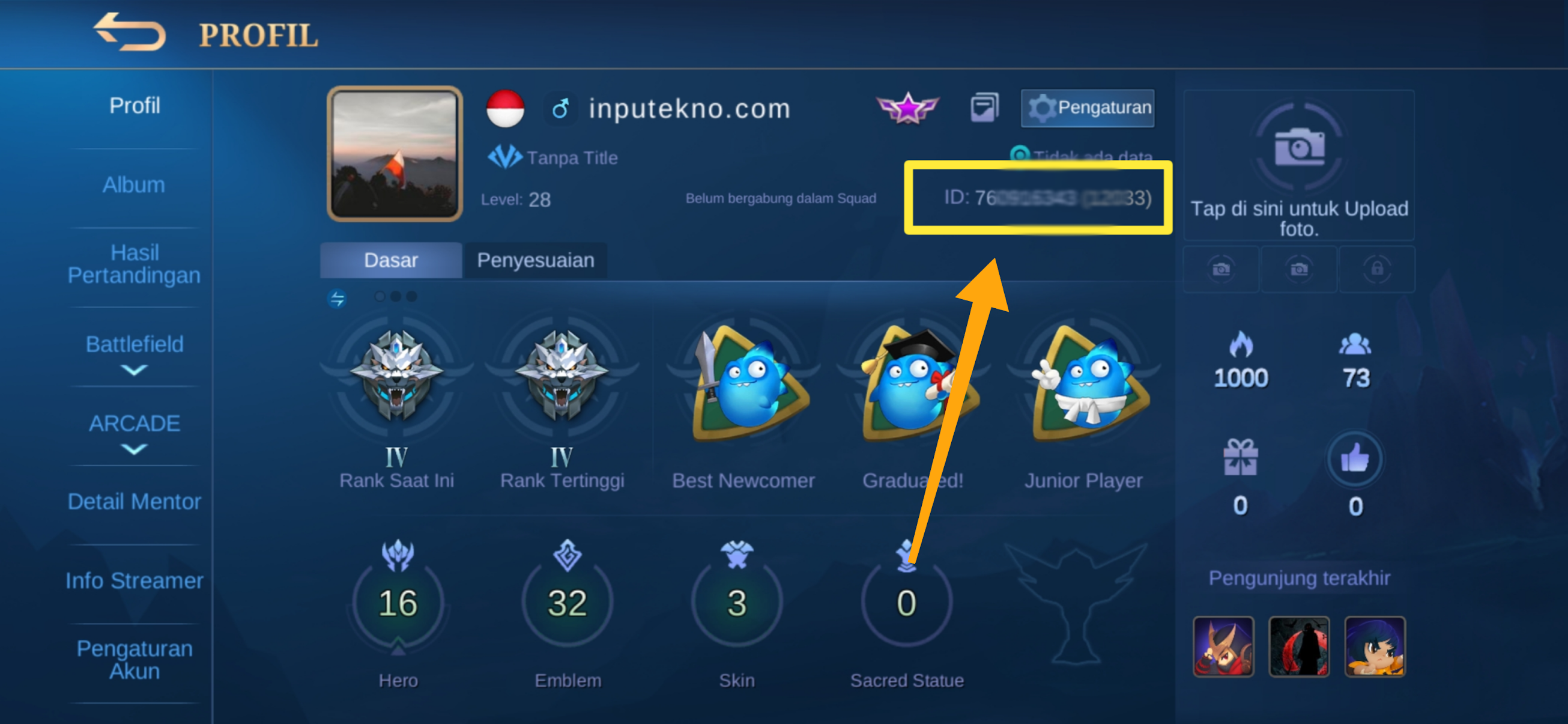Switch to the Penyesuaian tab
1568x724 pixels.
(535, 260)
